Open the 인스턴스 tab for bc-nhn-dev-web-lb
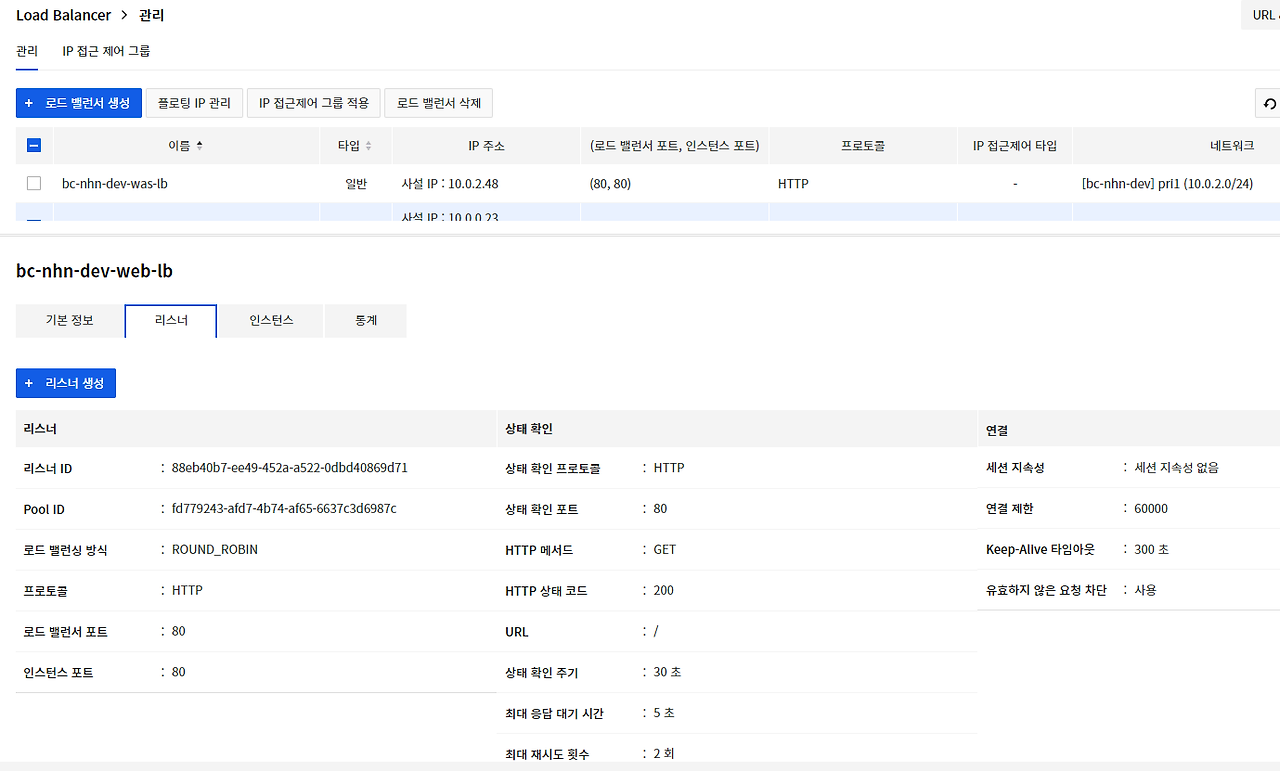Screen dimensions: 1280x771 click(270, 321)
